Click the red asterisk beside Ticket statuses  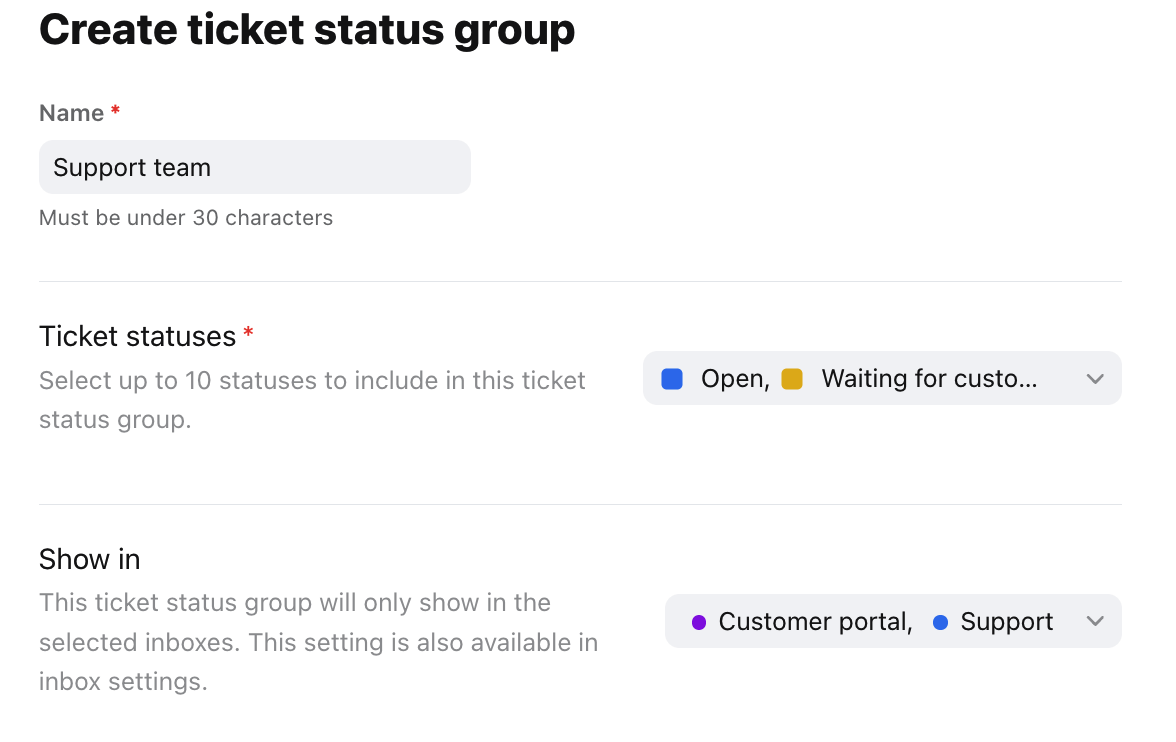pos(248,332)
